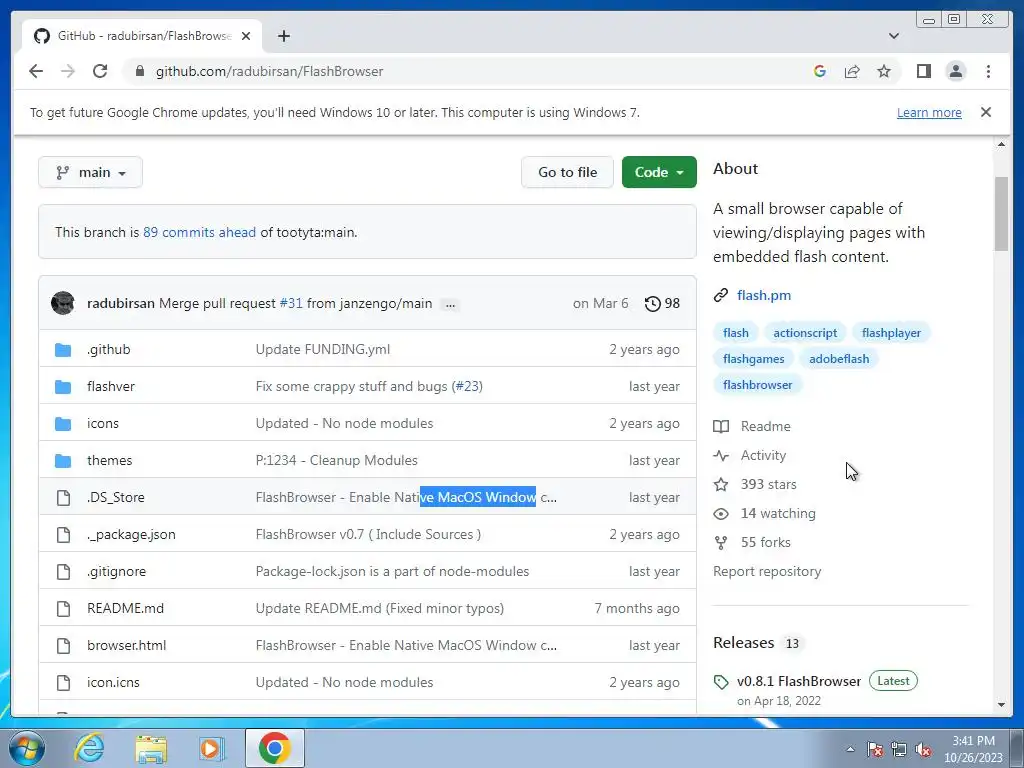Viewport: 1024px width, 768px height.
Task: Open the .DS_Store file
Action: (x=116, y=498)
